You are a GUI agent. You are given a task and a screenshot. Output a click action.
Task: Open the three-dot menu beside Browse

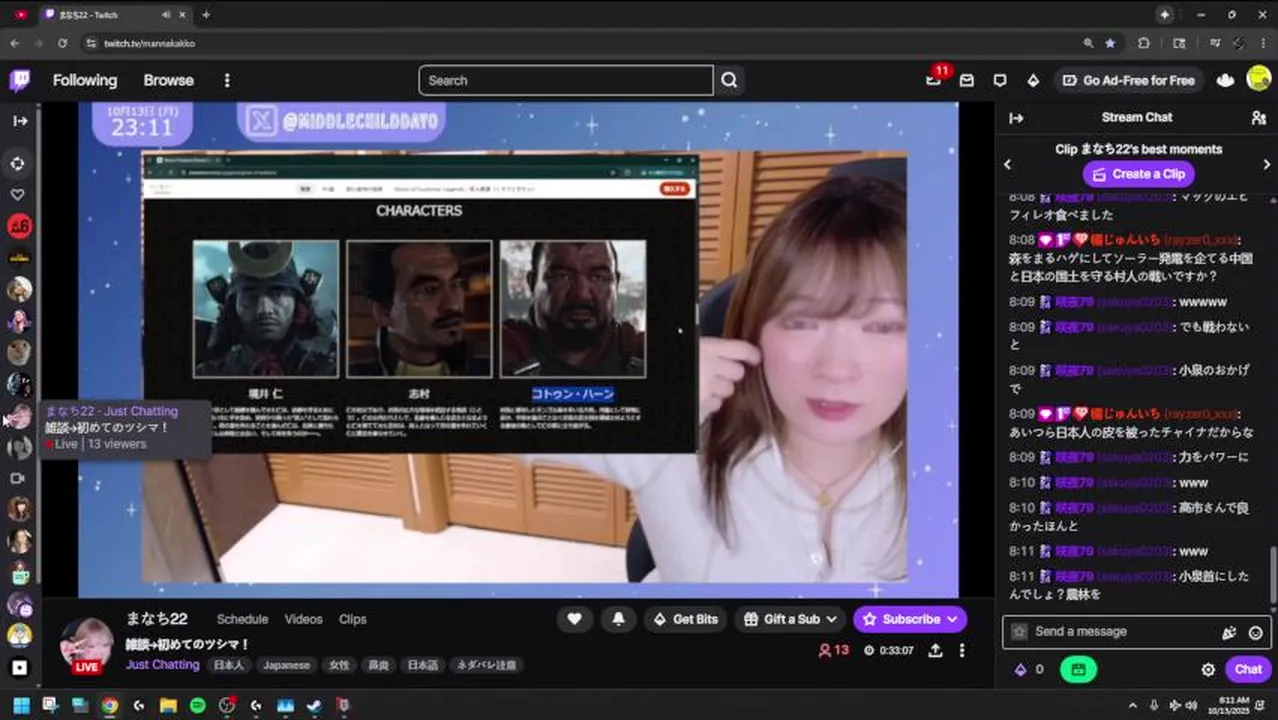click(x=227, y=80)
